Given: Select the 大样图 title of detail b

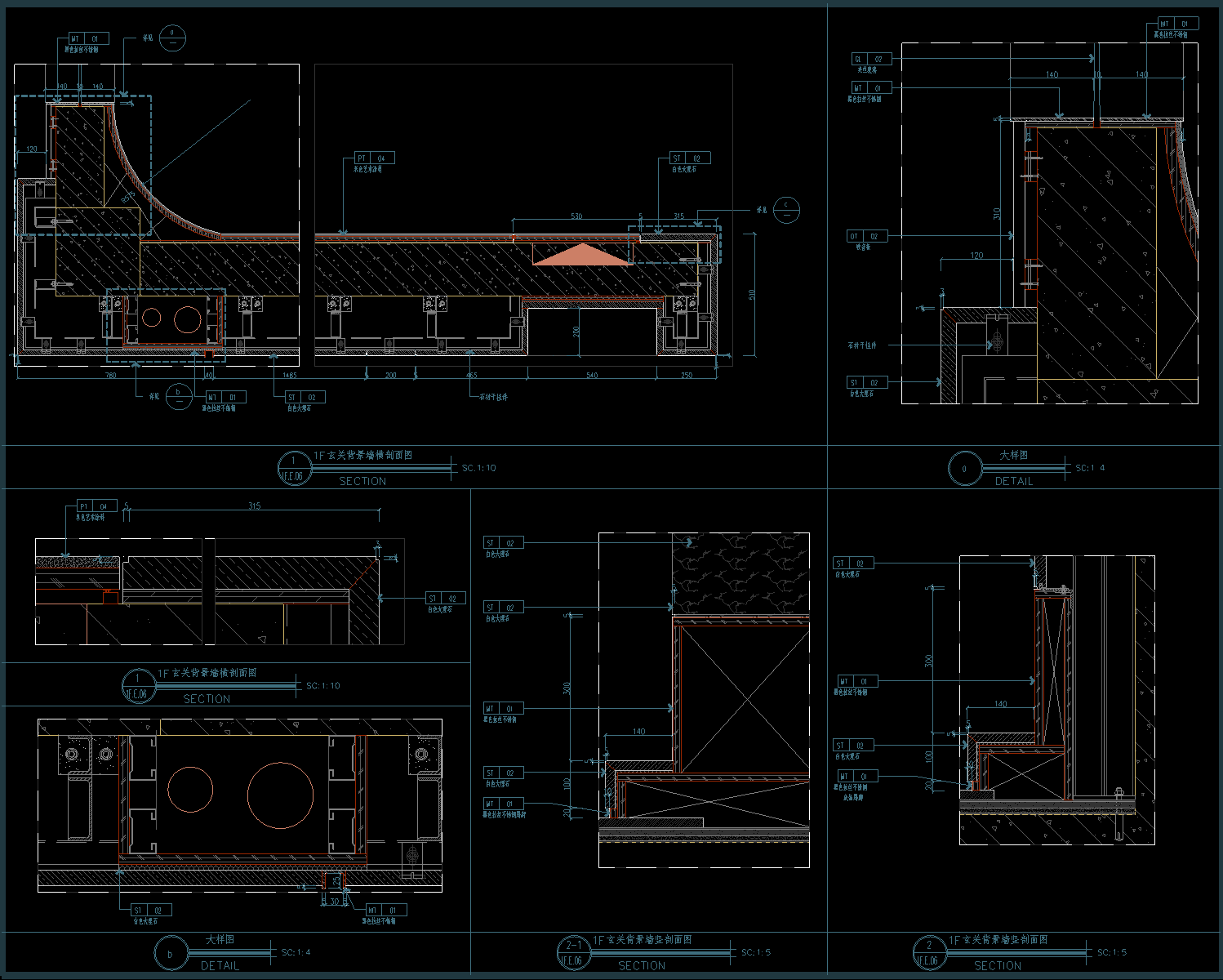Looking at the screenshot, I should click(x=220, y=939).
